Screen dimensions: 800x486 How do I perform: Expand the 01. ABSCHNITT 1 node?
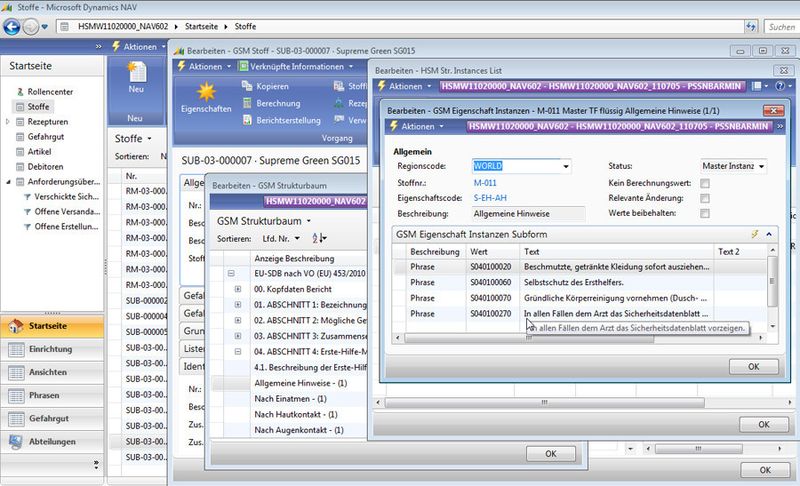click(238, 305)
